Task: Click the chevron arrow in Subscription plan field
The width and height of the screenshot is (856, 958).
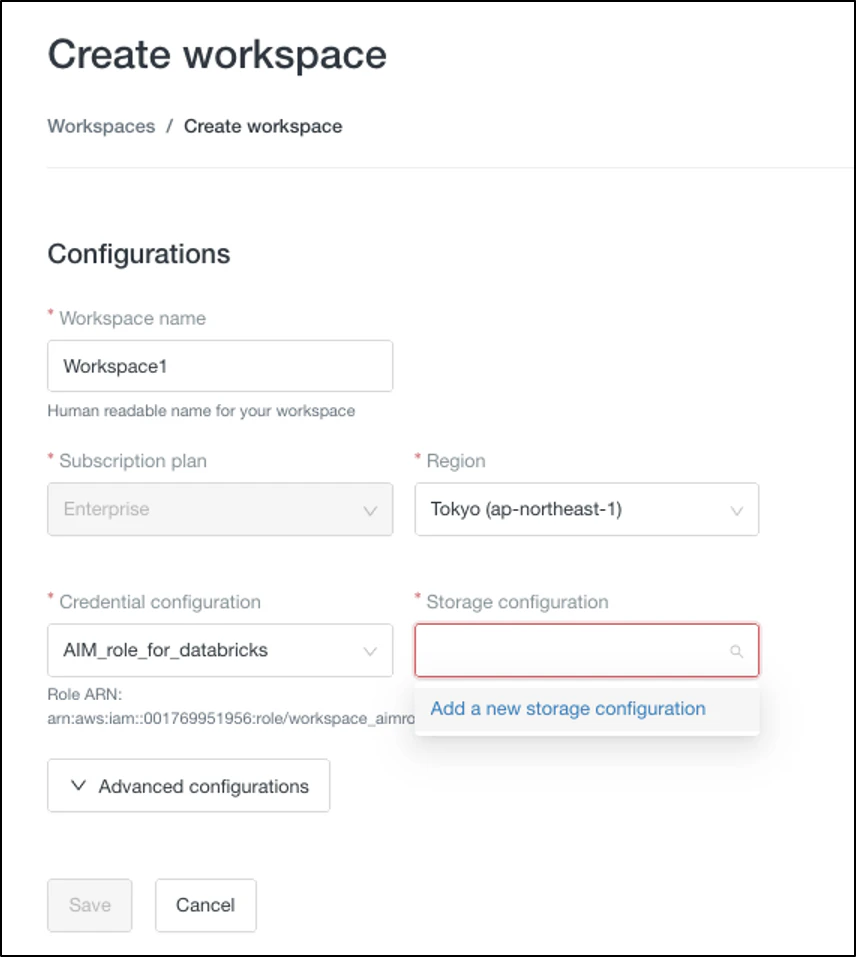Action: point(370,511)
